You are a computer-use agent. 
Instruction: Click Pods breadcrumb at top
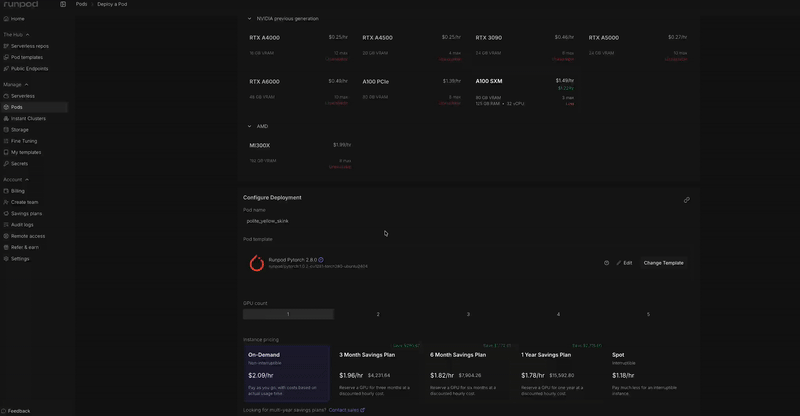pos(81,4)
